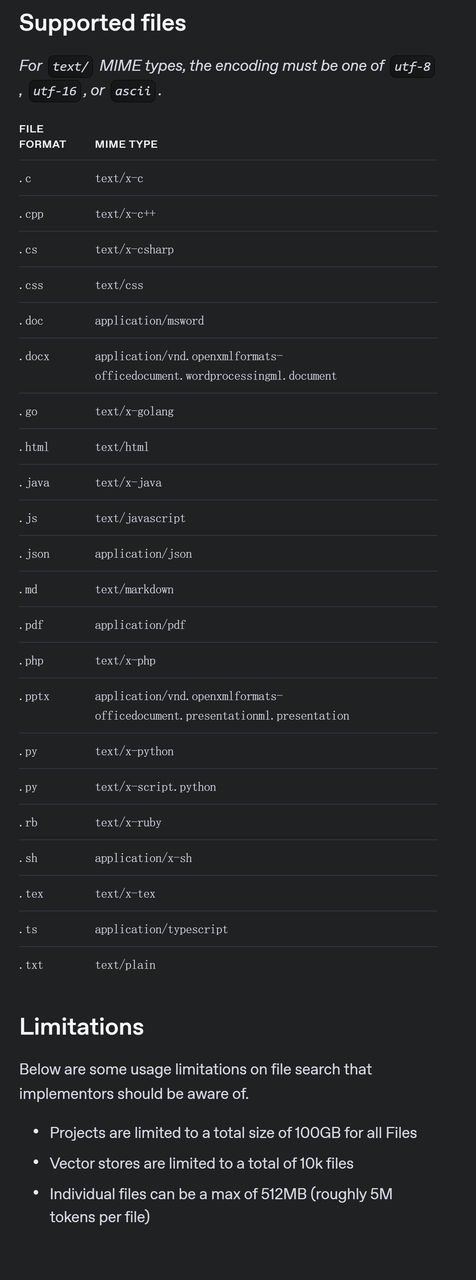Click the MIME TYPE column header
476x1280 pixels.
(126, 144)
